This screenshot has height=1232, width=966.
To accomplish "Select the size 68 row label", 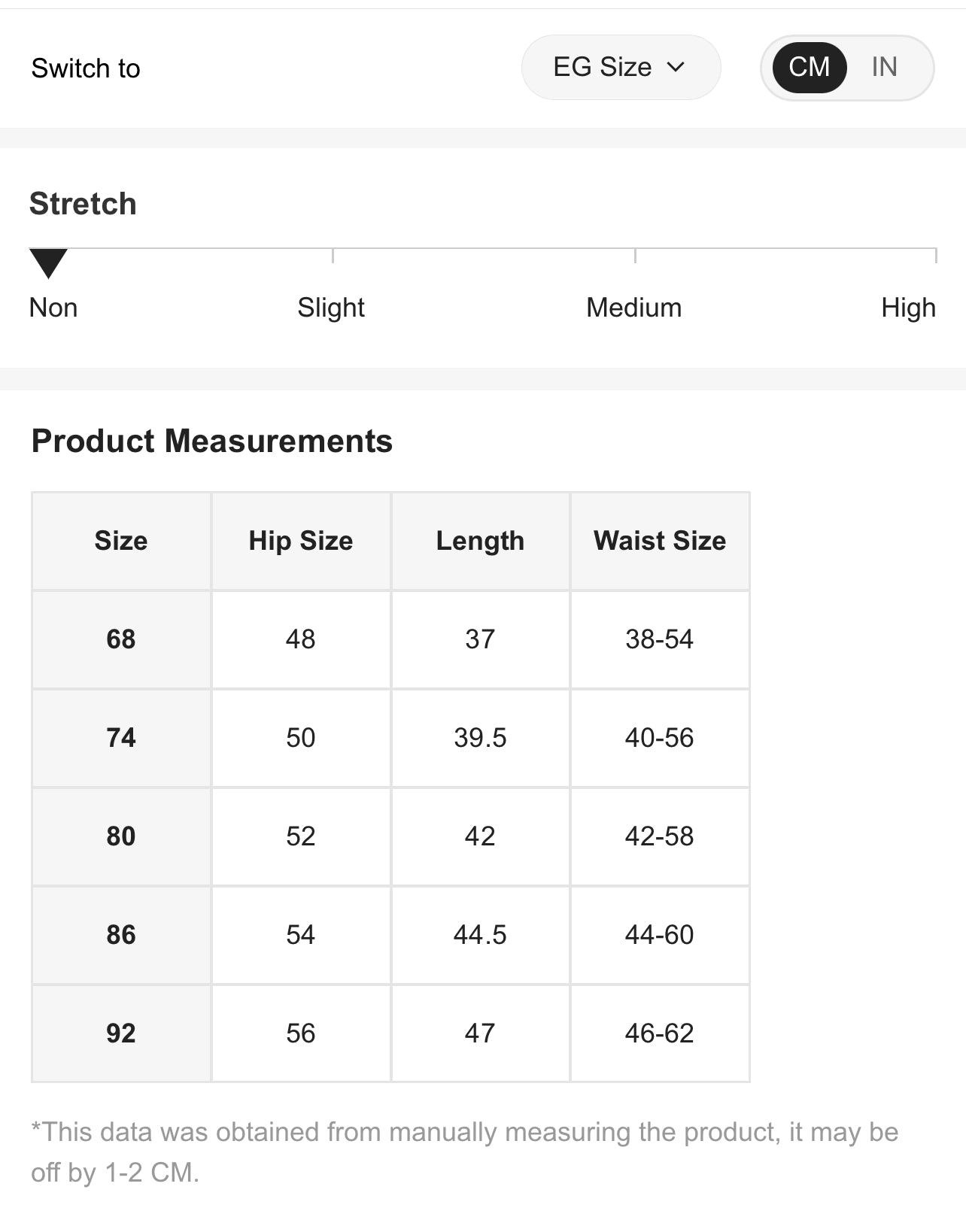I will (x=121, y=639).
